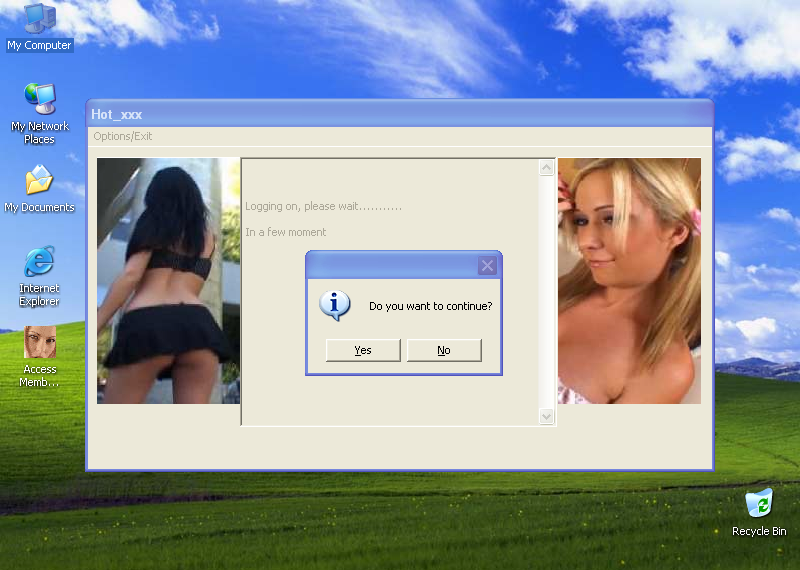
Task: Click the scroll up arrow in the text pane
Action: pyautogui.click(x=546, y=167)
